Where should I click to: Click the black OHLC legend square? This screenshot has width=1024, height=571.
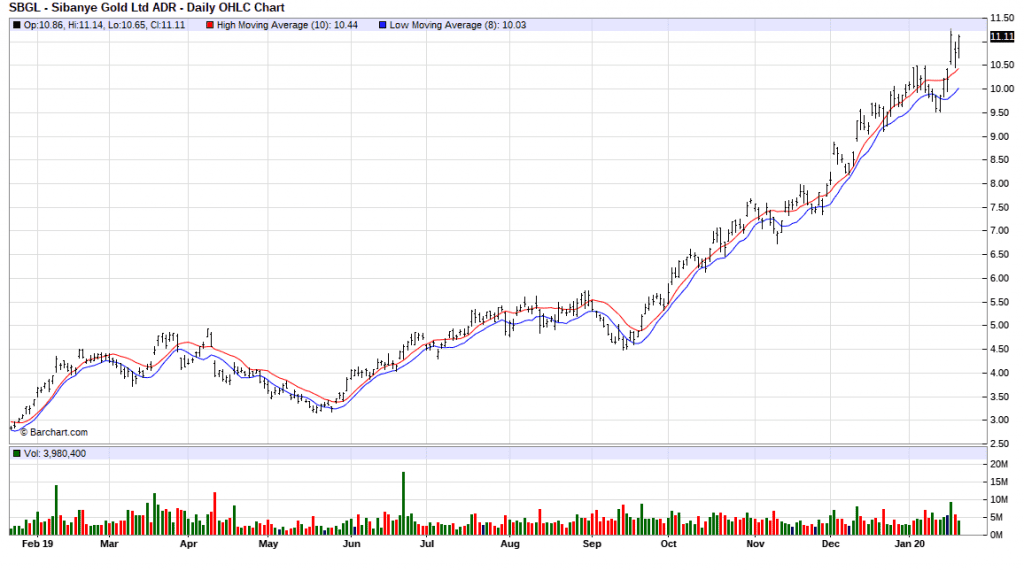click(x=15, y=24)
